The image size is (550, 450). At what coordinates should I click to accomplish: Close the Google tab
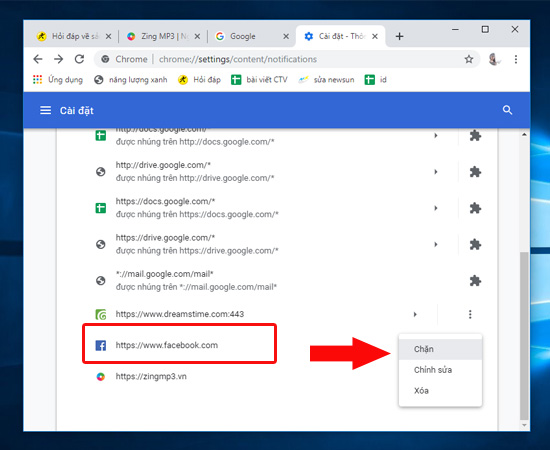(286, 36)
